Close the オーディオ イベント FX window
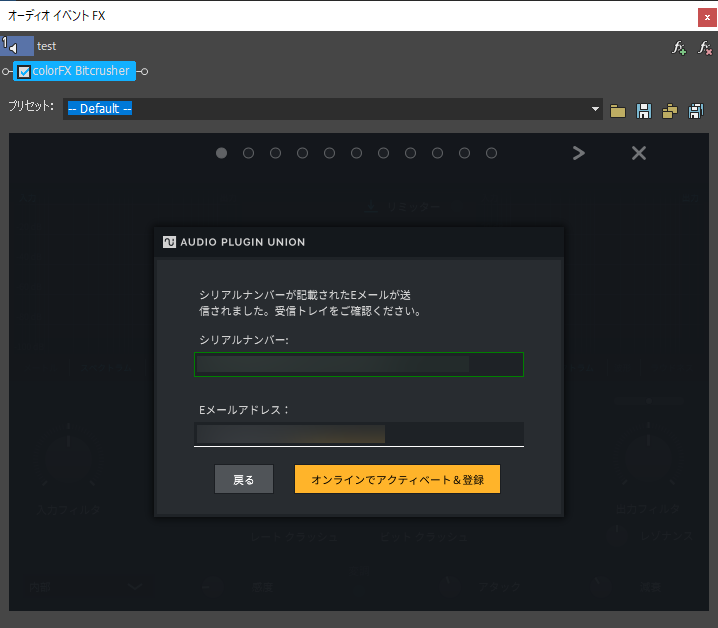The image size is (718, 628). tap(707, 17)
